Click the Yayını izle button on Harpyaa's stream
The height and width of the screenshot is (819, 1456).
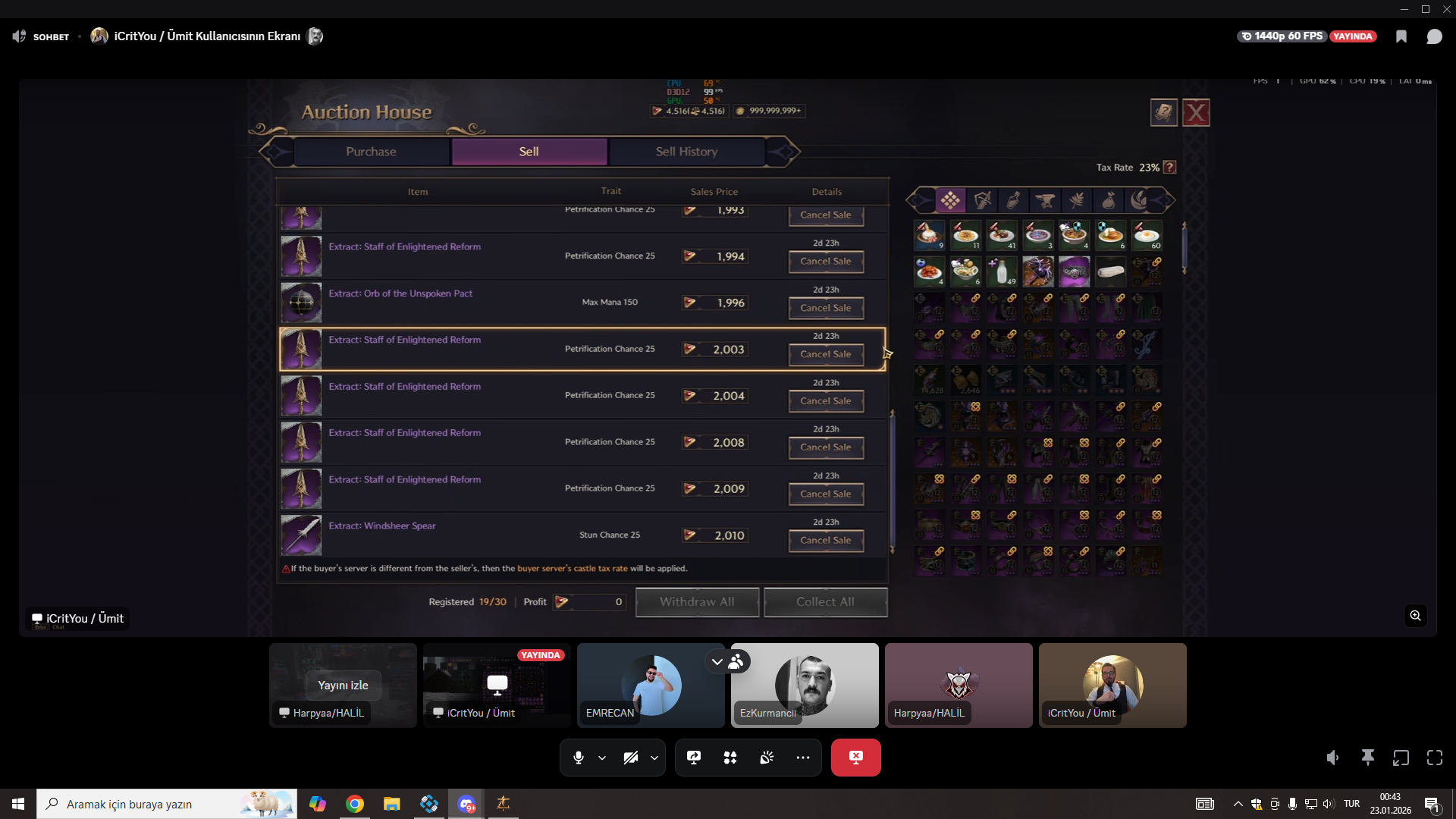[343, 686]
